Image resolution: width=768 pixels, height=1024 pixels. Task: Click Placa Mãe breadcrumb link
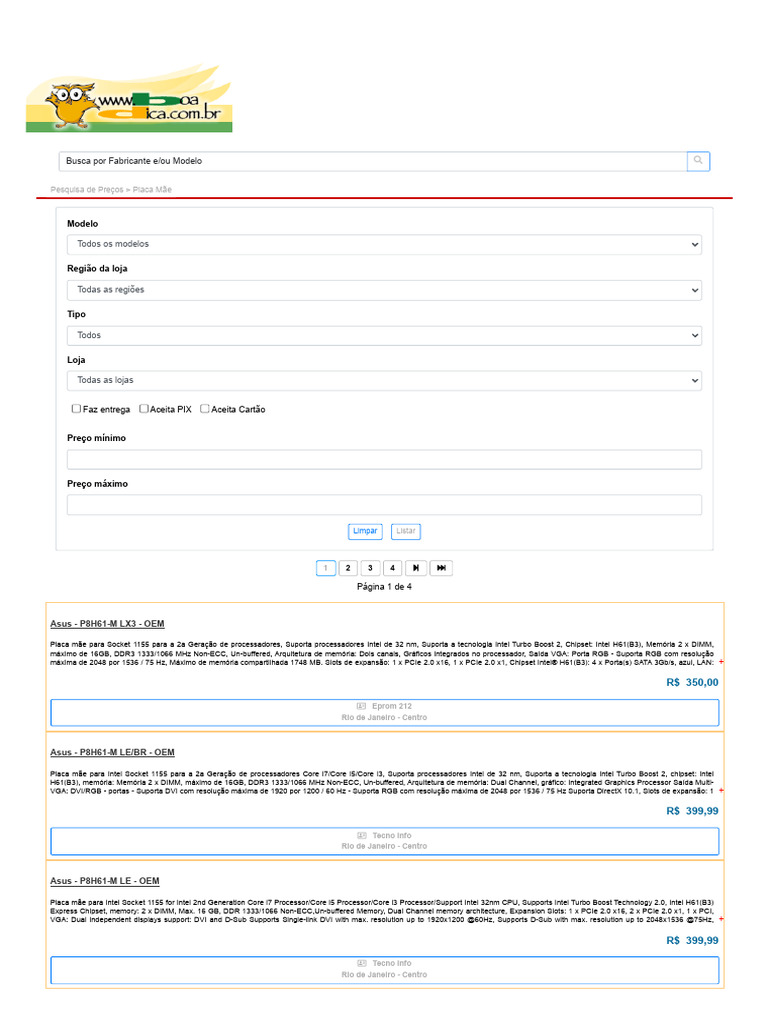(x=152, y=189)
